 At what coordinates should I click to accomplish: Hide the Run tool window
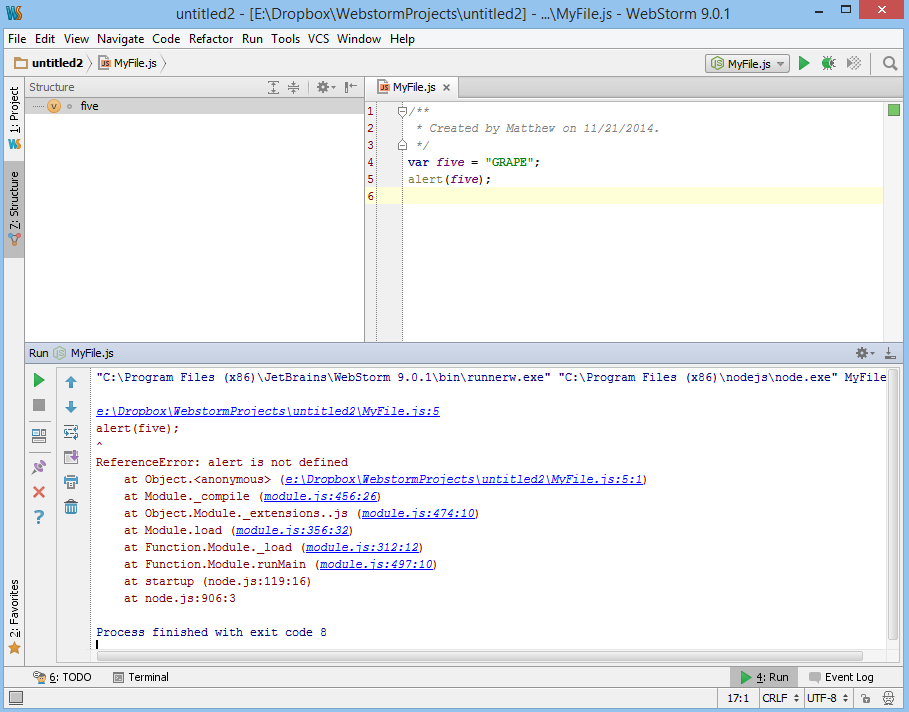890,353
